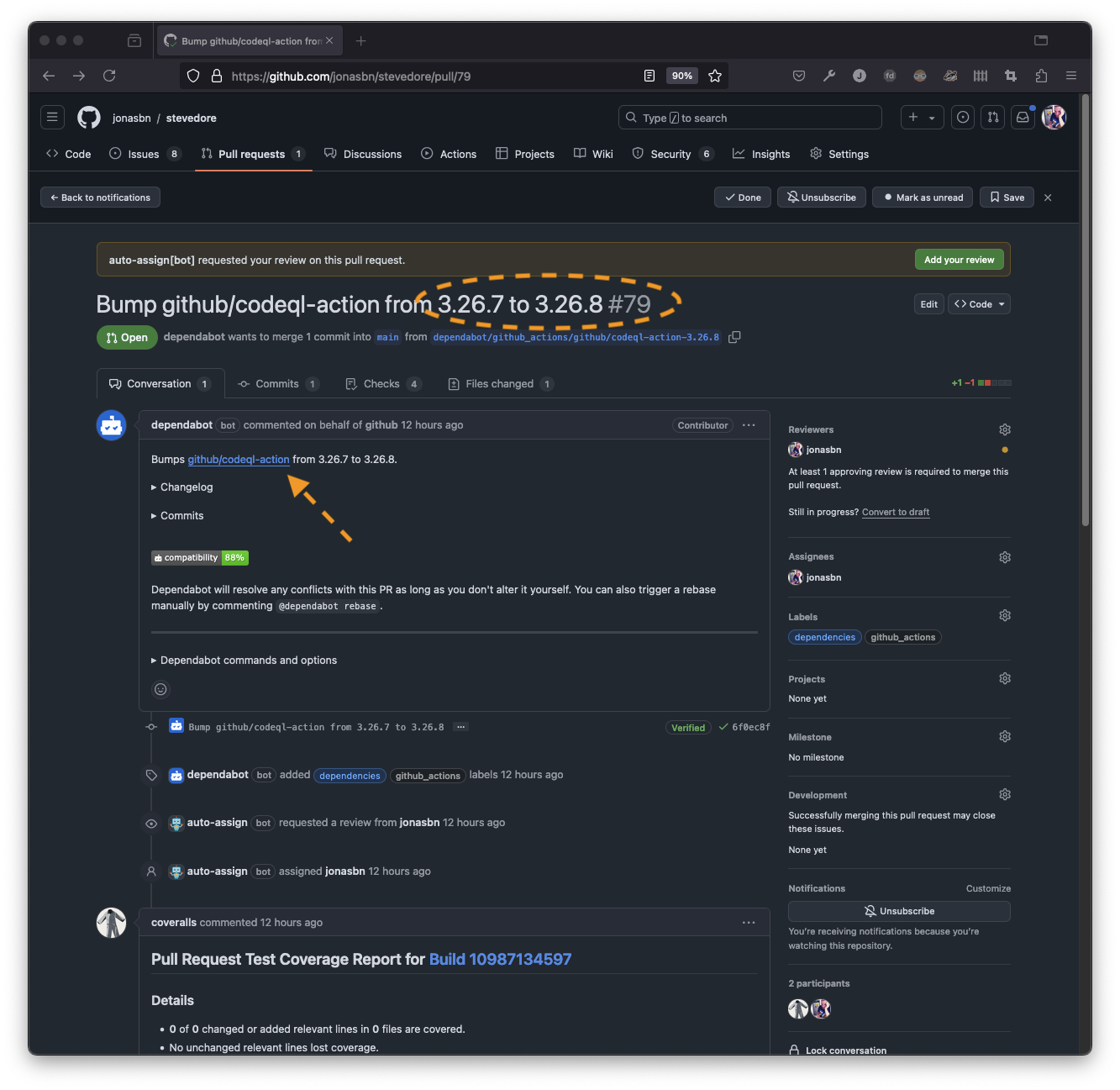Add an emoji reaction to dependabot comment

click(160, 689)
